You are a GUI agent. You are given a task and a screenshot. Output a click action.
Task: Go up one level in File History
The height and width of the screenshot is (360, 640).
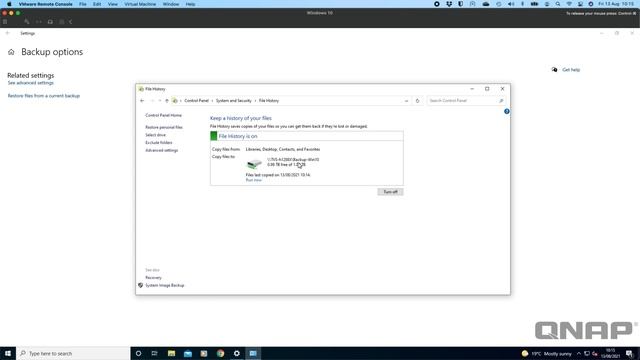point(167,100)
